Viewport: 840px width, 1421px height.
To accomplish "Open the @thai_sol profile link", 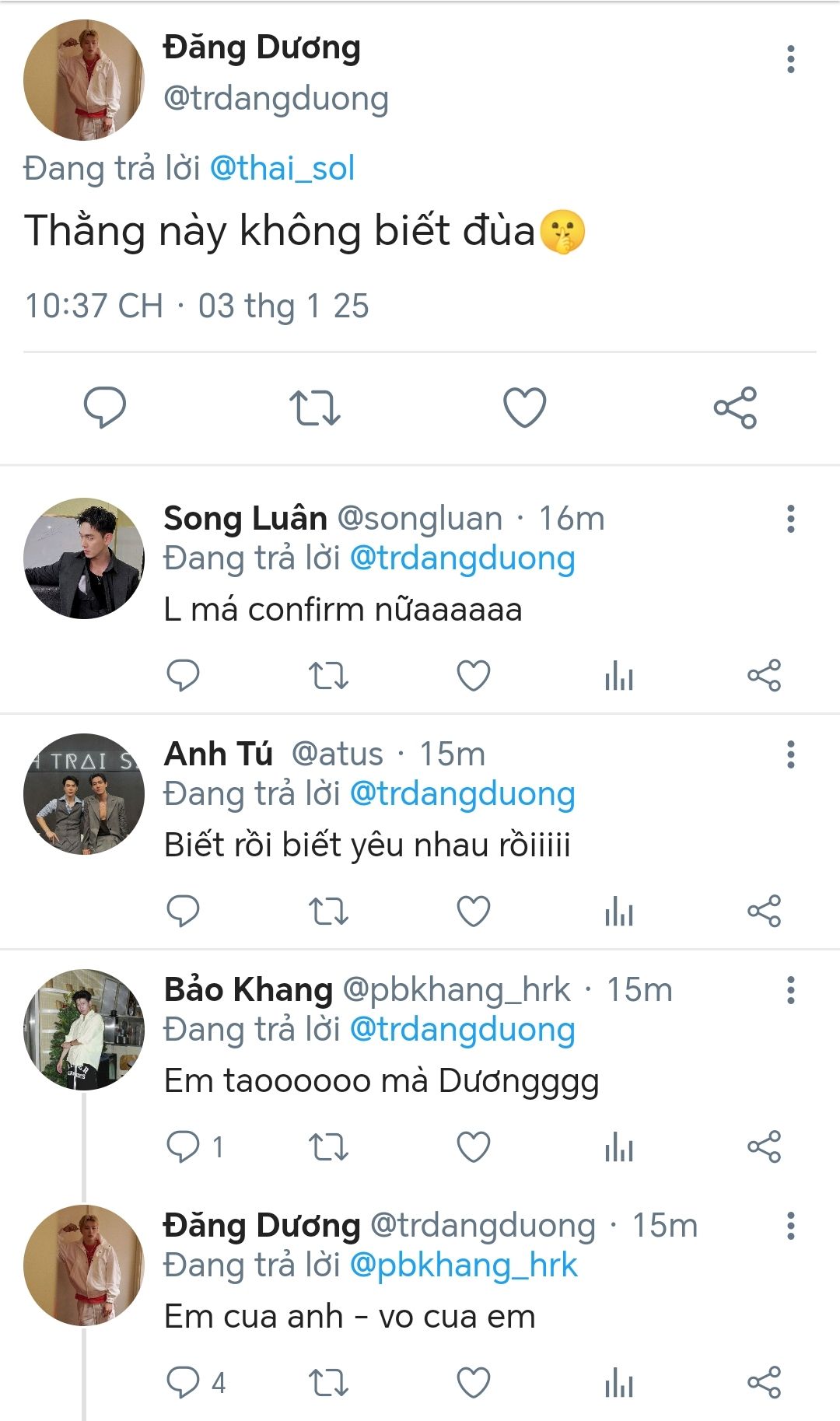I will tap(282, 169).
